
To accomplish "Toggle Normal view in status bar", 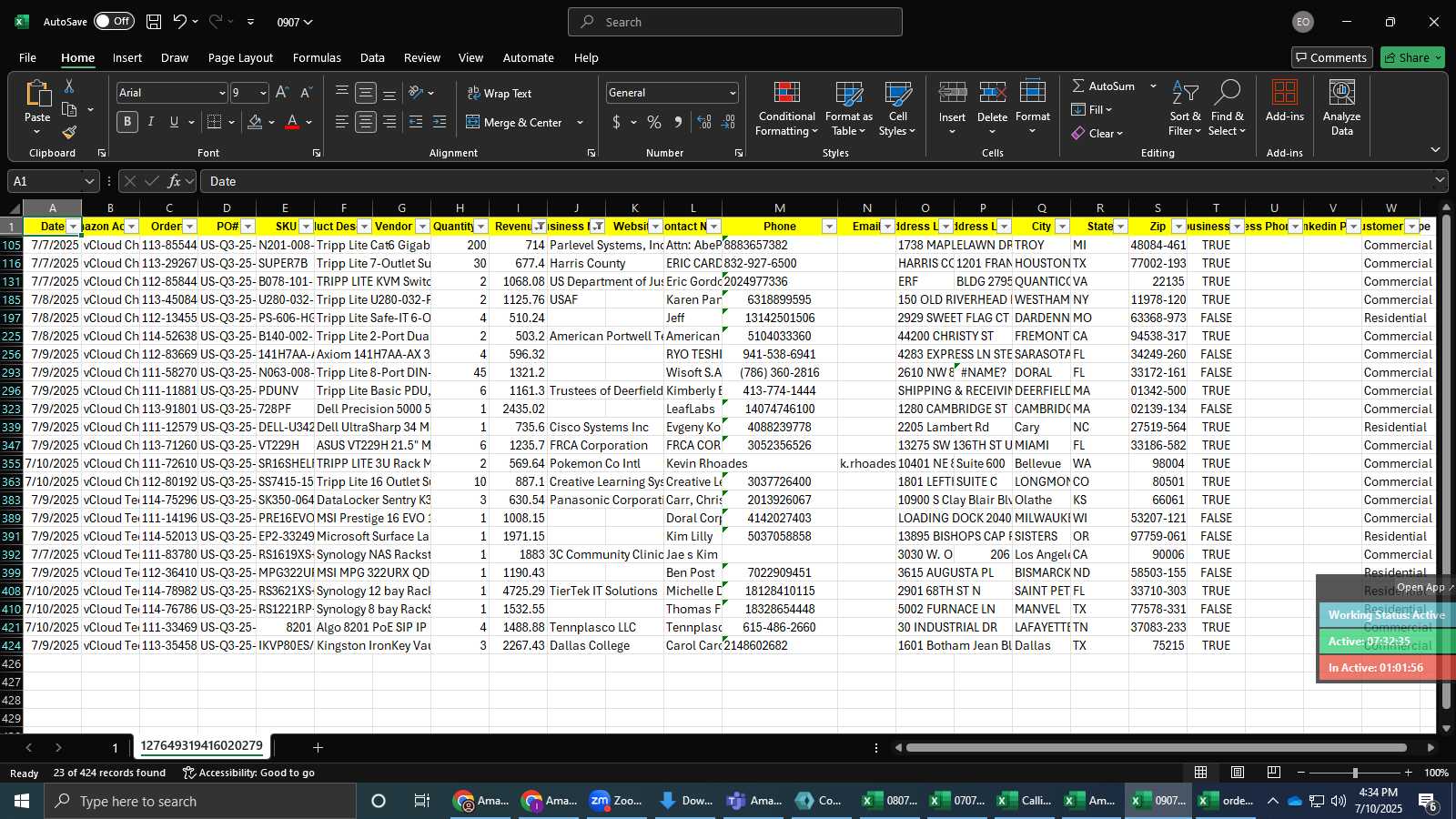I will pos(1201,773).
